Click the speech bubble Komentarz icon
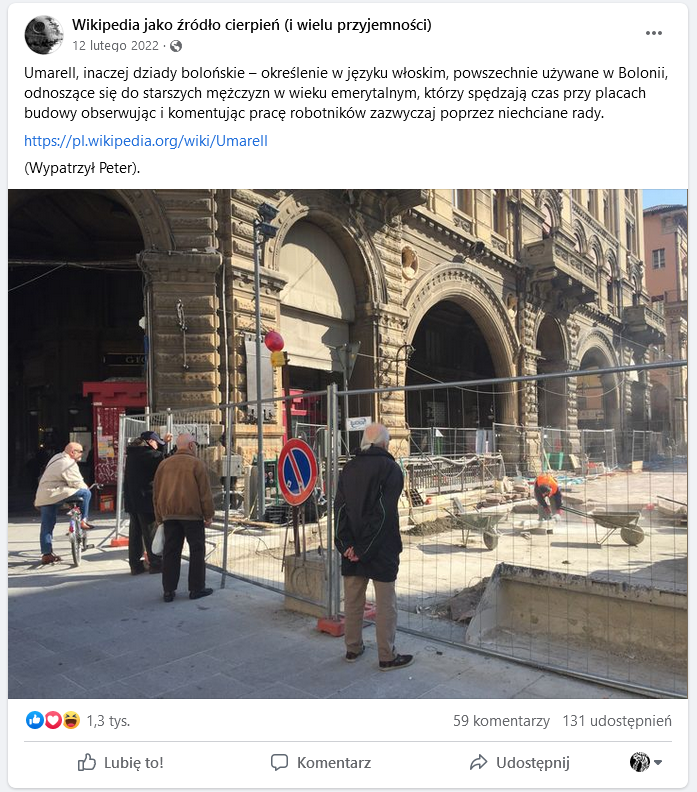Image resolution: width=697 pixels, height=792 pixels. (279, 762)
